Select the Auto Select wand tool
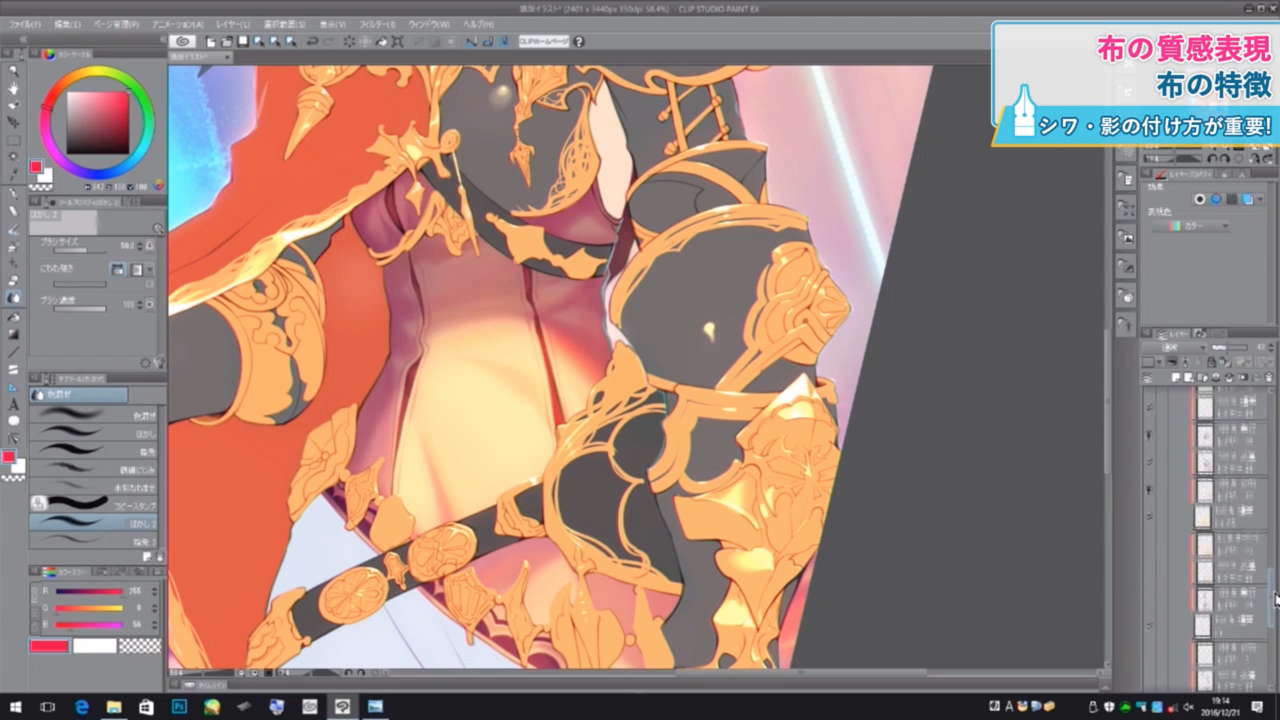The width and height of the screenshot is (1280, 720). (13, 157)
